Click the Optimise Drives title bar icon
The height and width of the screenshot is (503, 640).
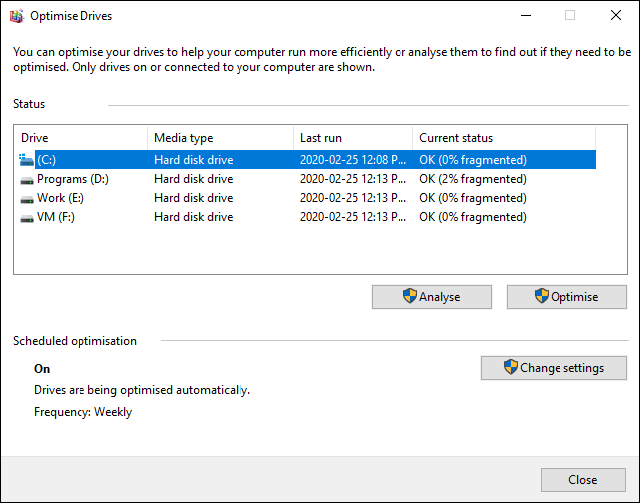(17, 16)
